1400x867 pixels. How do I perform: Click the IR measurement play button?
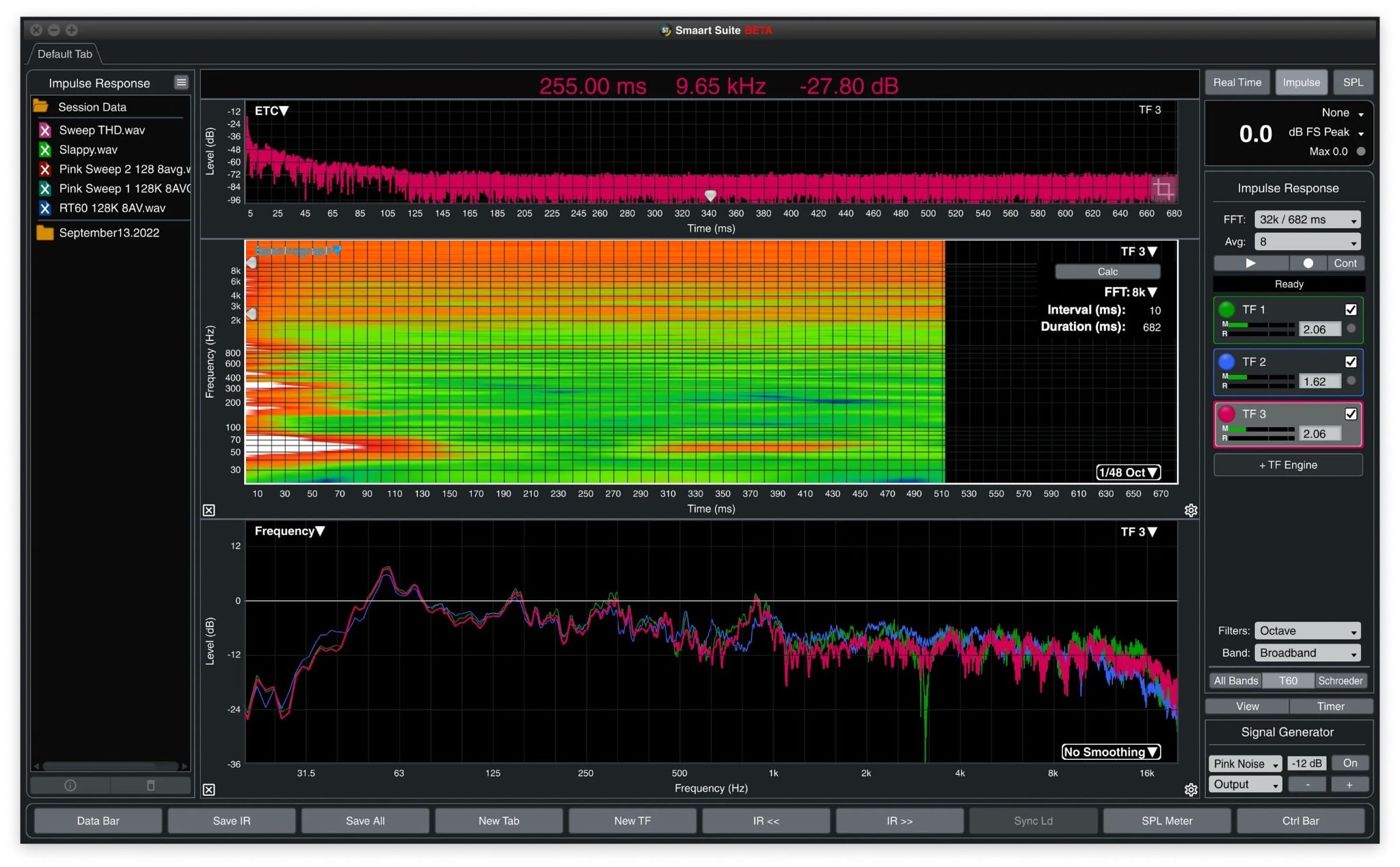tap(1250, 263)
